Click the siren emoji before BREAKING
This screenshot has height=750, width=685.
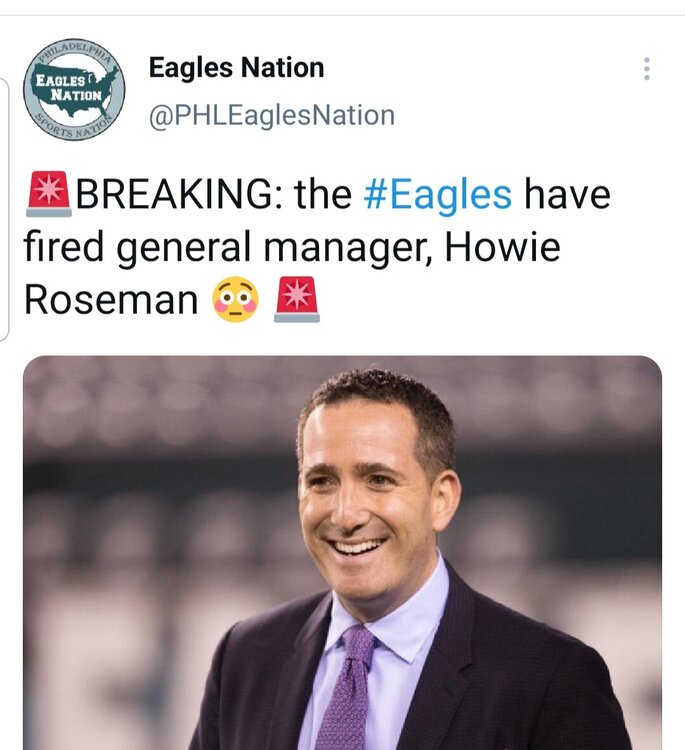click(48, 193)
